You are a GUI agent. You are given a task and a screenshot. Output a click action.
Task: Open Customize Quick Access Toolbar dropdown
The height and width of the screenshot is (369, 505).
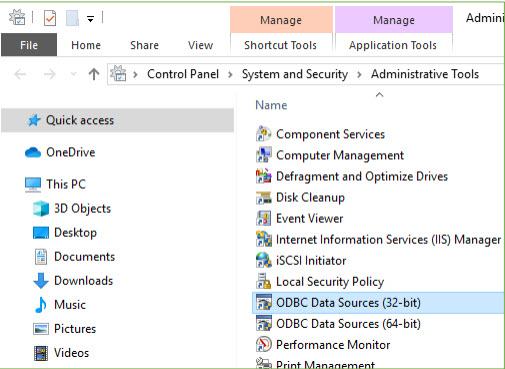point(90,19)
